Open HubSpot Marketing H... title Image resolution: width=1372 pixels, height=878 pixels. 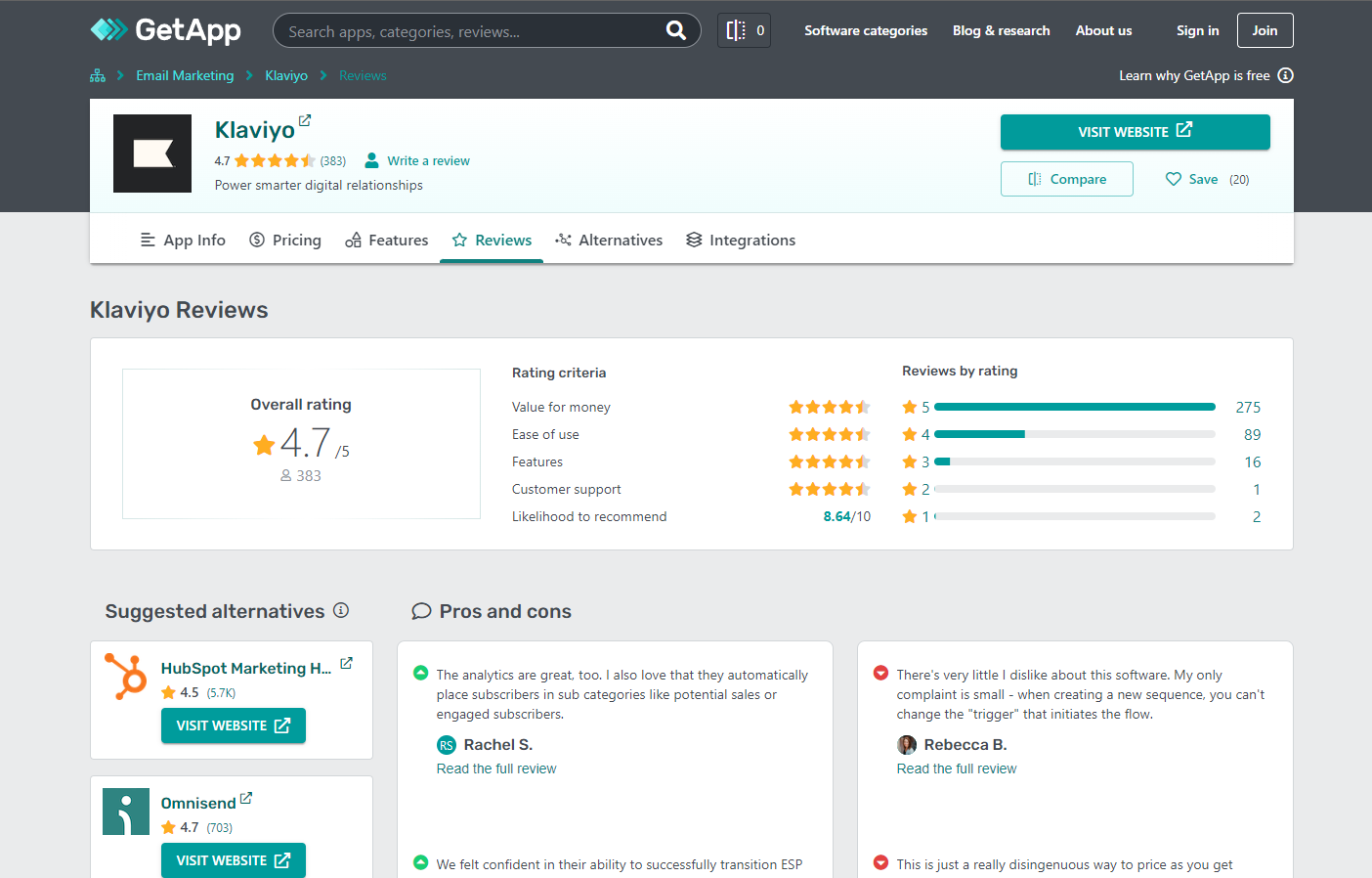(246, 668)
